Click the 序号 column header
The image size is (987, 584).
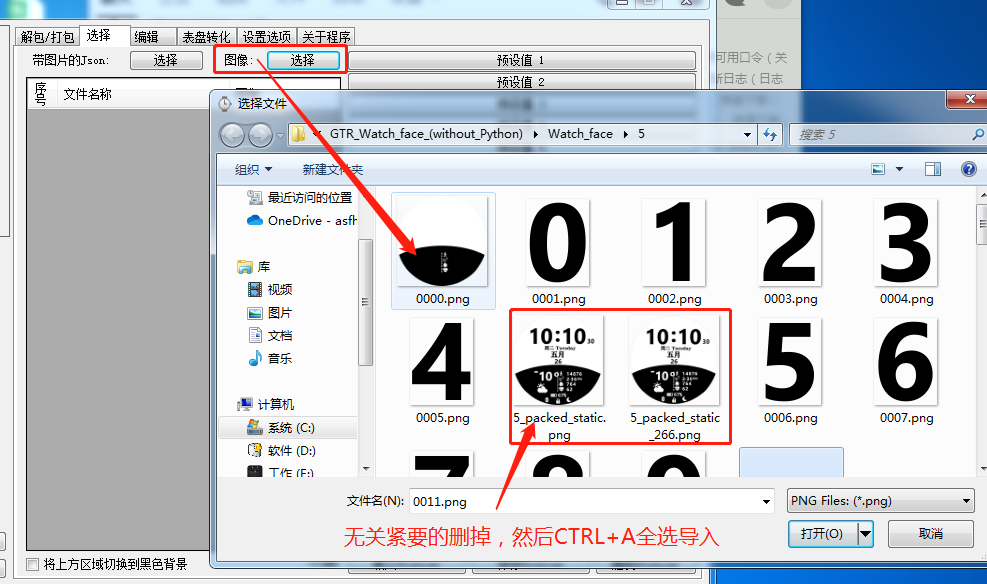pos(42,94)
